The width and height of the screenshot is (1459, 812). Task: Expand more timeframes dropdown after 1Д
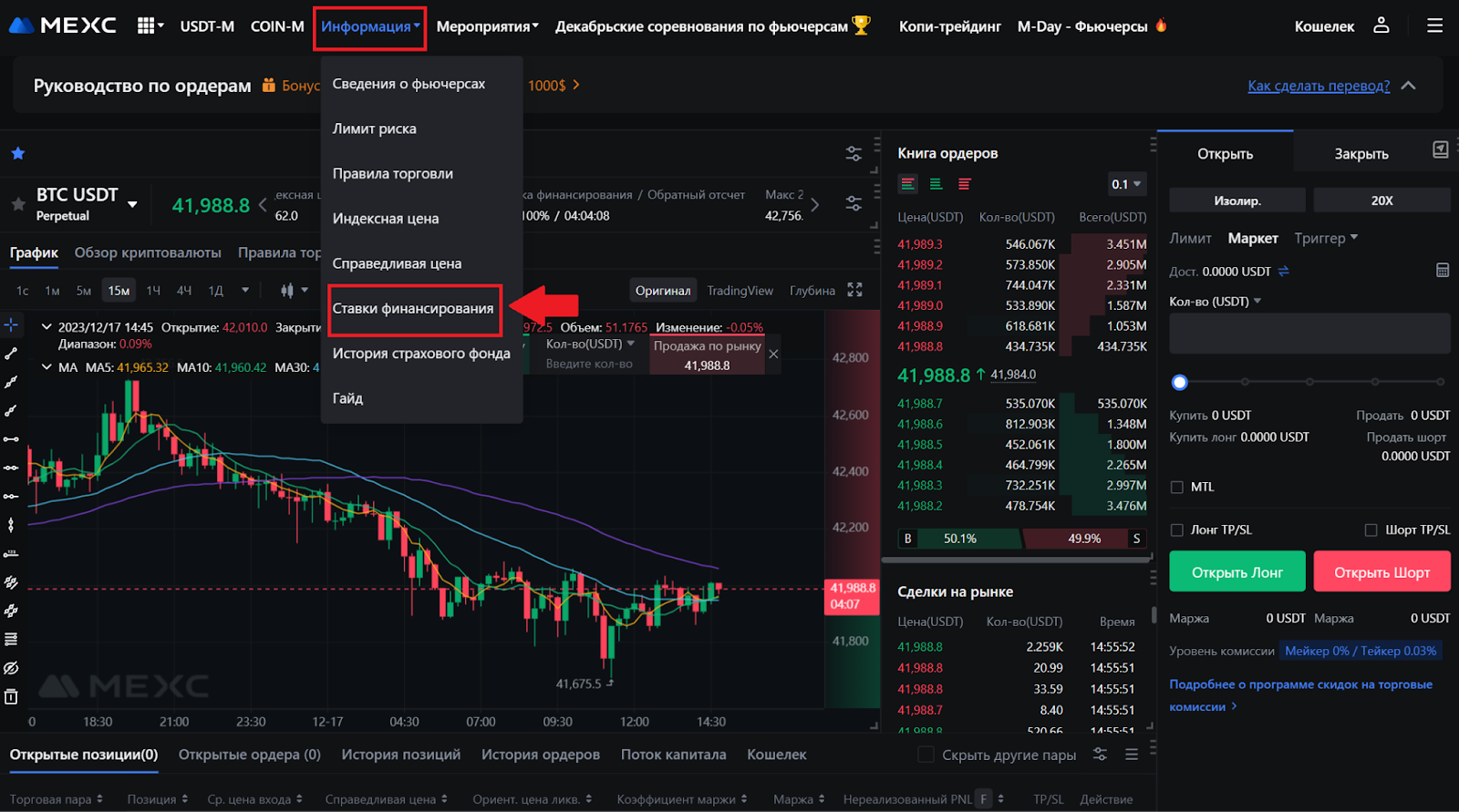(x=245, y=291)
